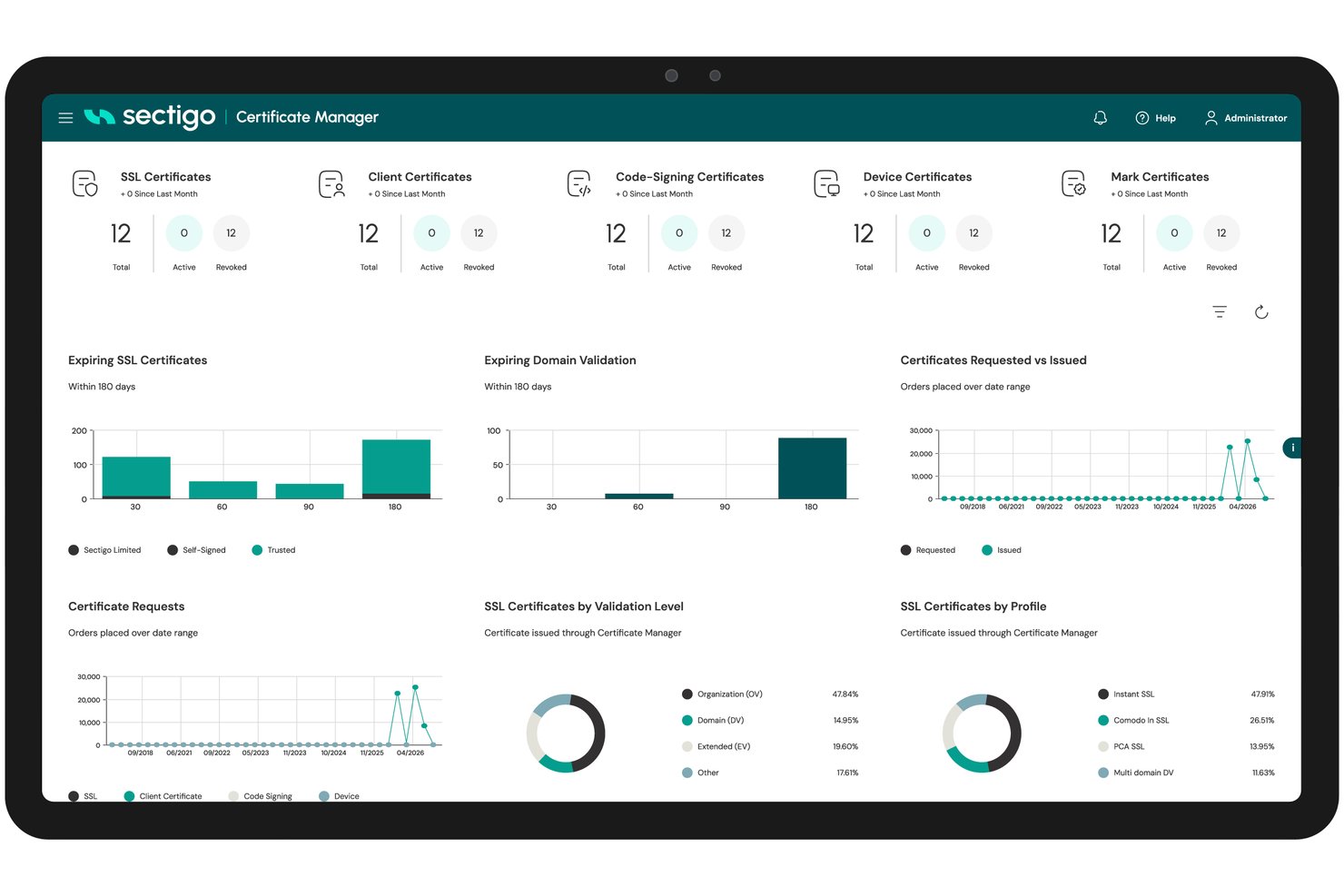Open the dashboard filter icon

click(1220, 312)
